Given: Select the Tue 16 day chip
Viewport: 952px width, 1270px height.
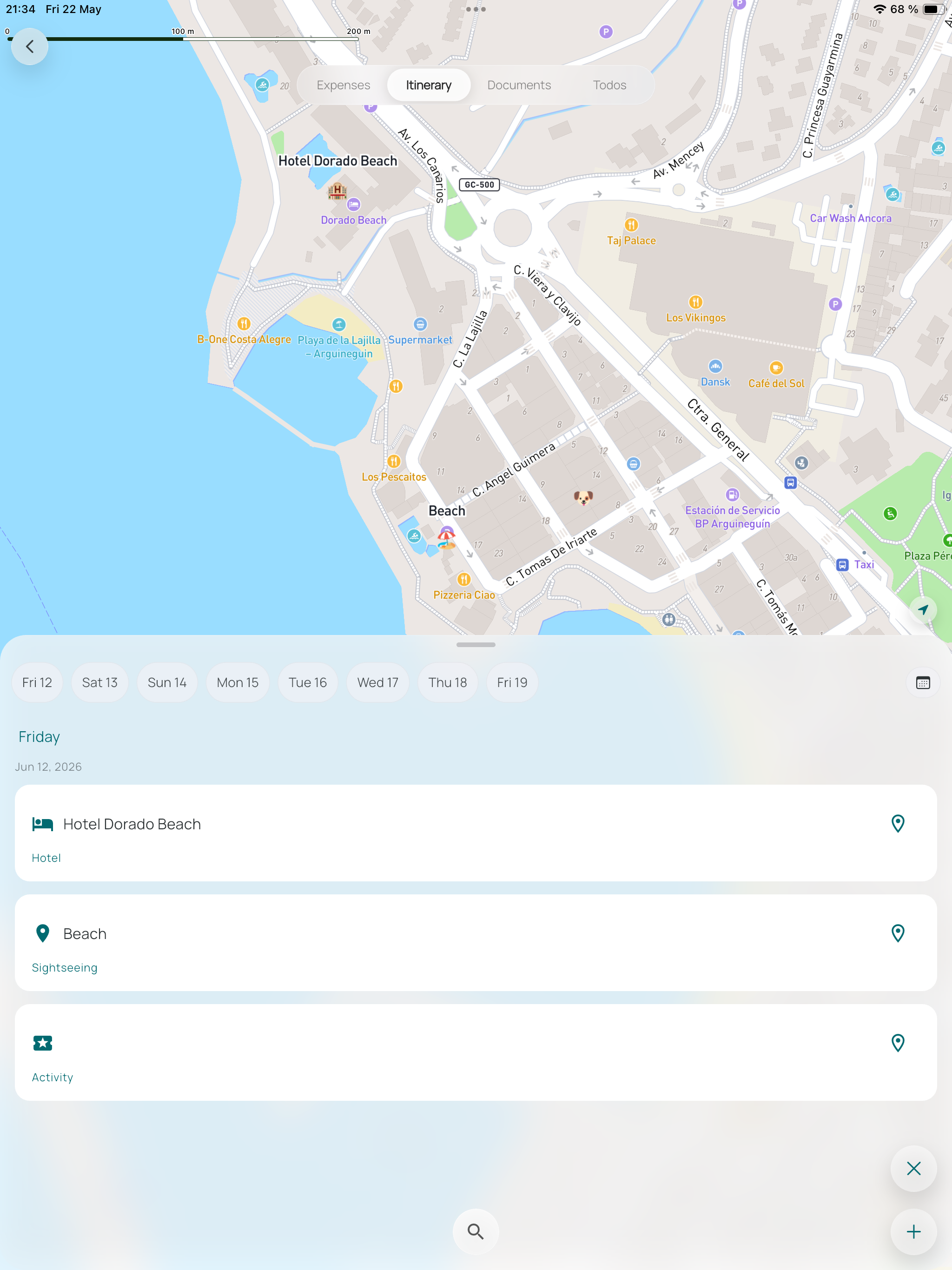Looking at the screenshot, I should (x=308, y=683).
